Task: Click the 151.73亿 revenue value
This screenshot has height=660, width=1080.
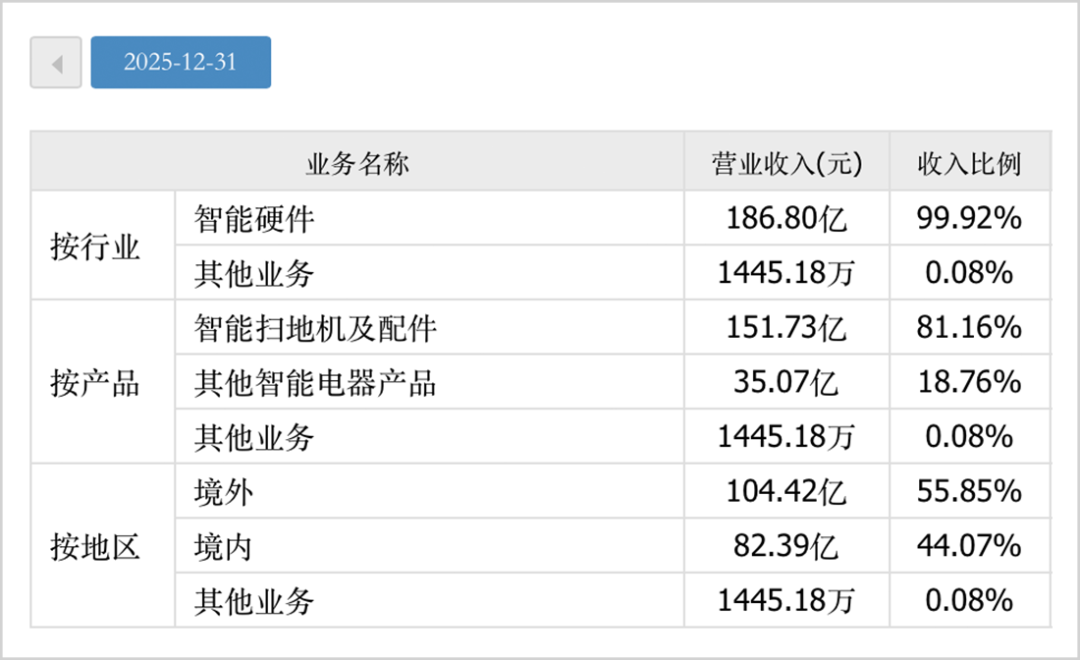Action: (786, 328)
